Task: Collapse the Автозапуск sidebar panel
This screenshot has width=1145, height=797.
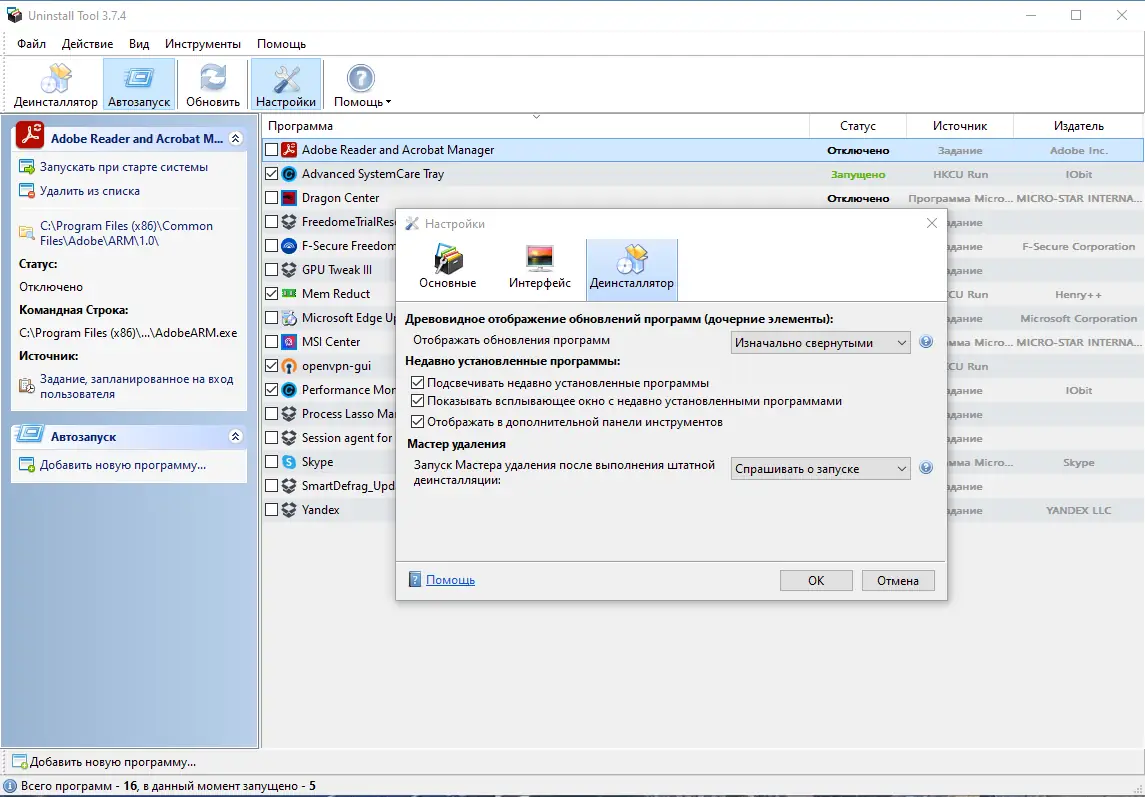Action: pyautogui.click(x=235, y=436)
